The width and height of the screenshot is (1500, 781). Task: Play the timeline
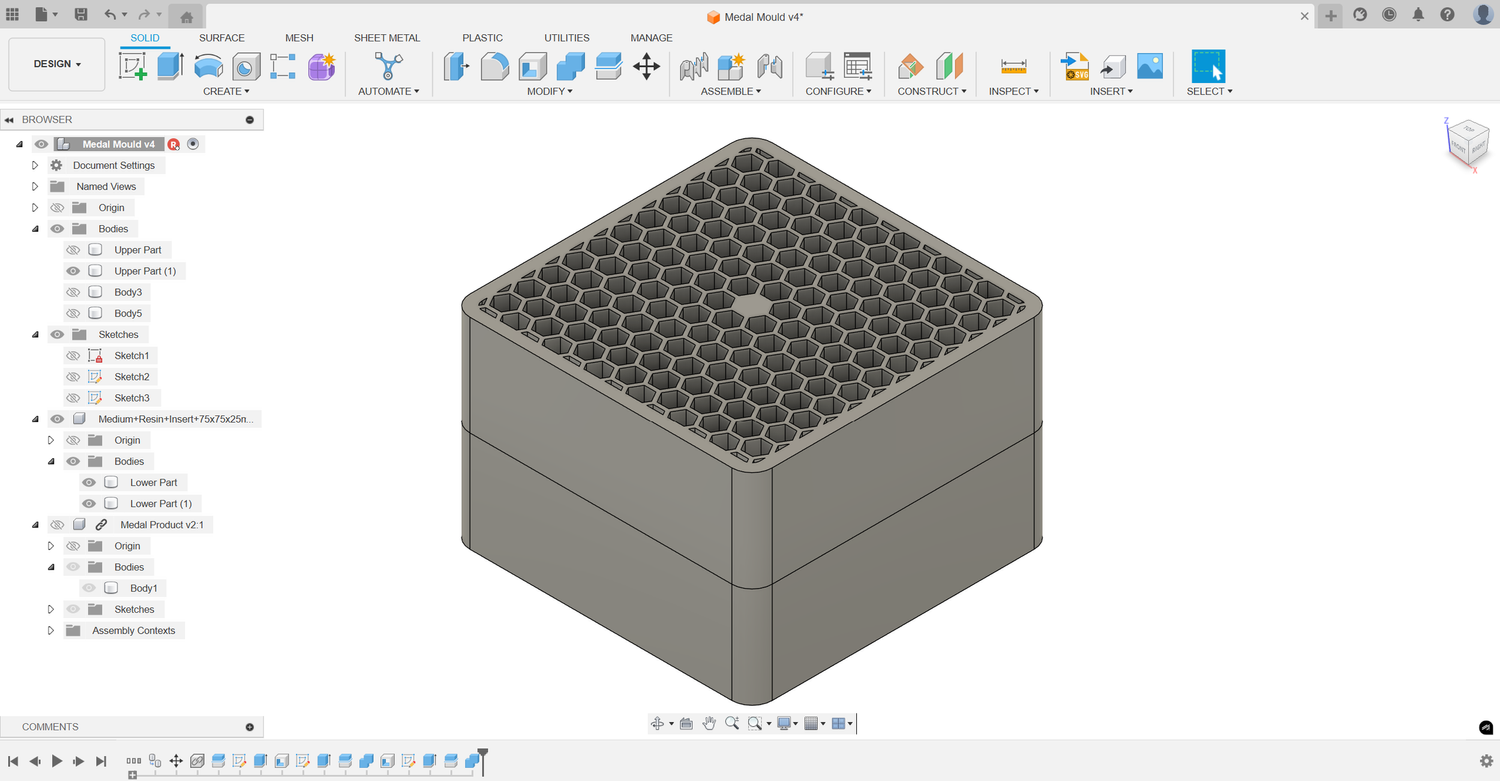tap(57, 761)
